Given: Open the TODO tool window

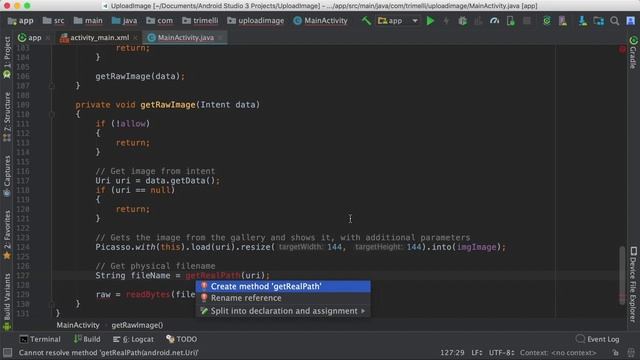Looking at the screenshot, I should (x=182, y=339).
